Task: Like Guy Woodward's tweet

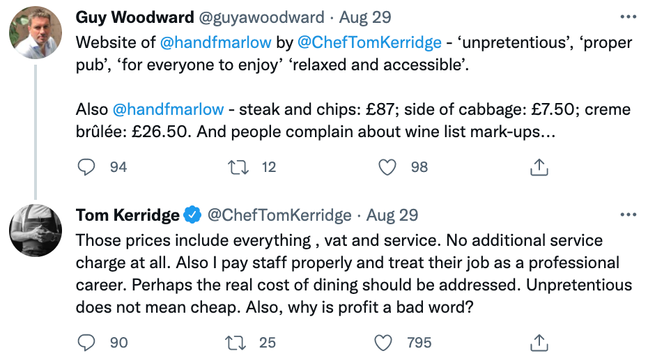Action: [387, 167]
